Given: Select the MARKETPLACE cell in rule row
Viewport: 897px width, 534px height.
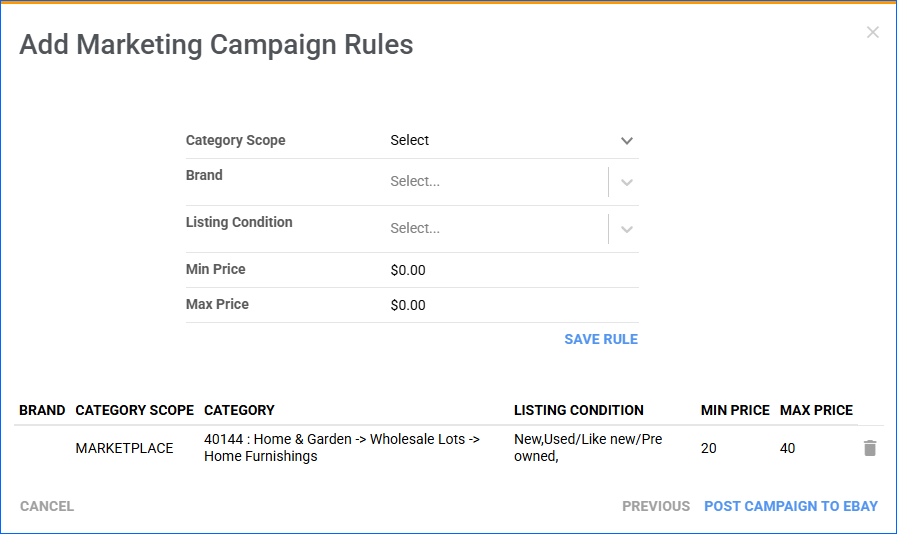Looking at the screenshot, I should (x=124, y=448).
